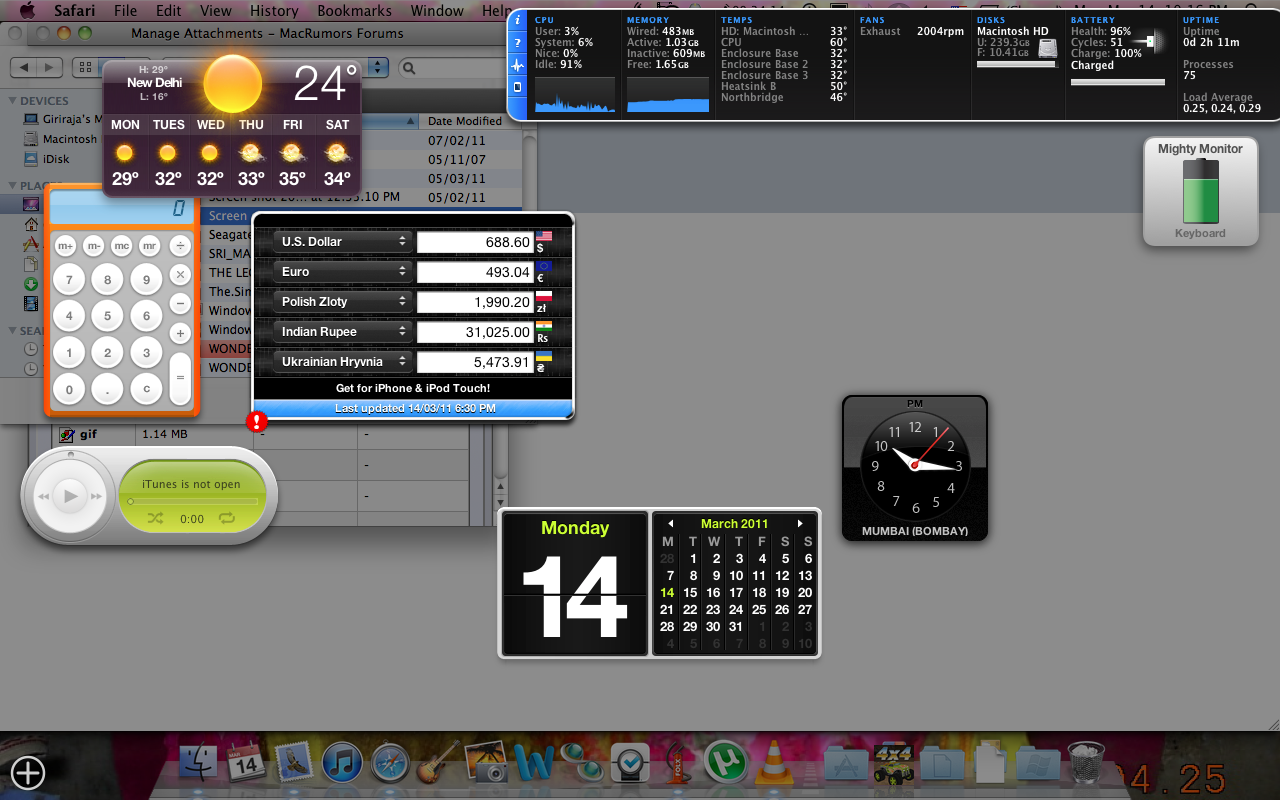Launch Mail from the Dock
The height and width of the screenshot is (800, 1280).
294,763
